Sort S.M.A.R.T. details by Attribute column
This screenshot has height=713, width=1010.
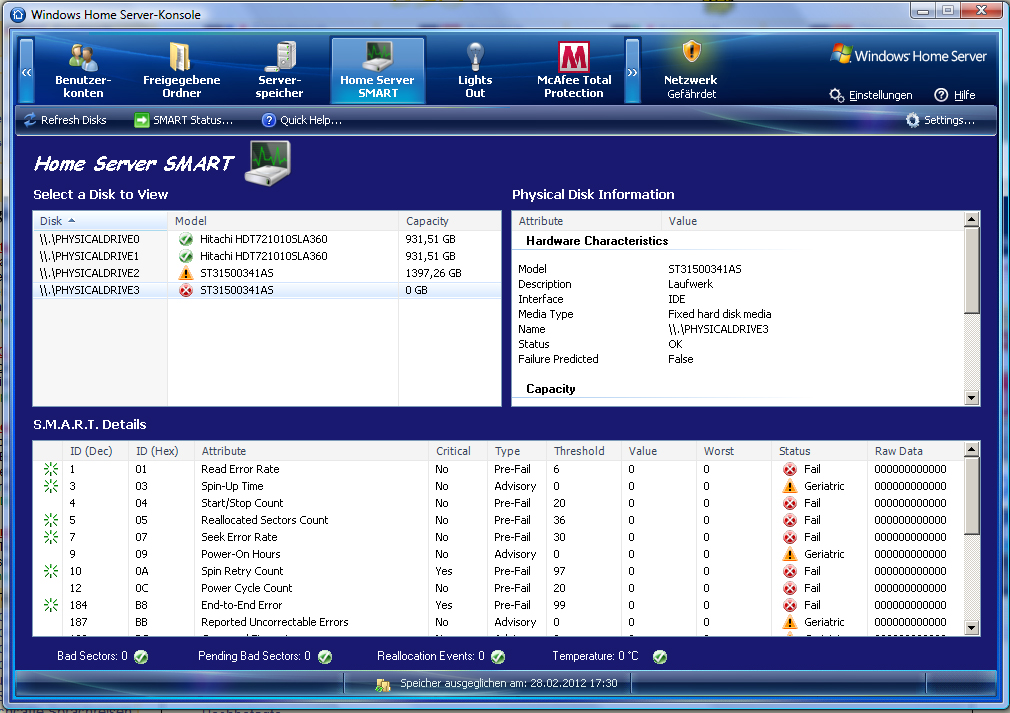click(x=312, y=451)
